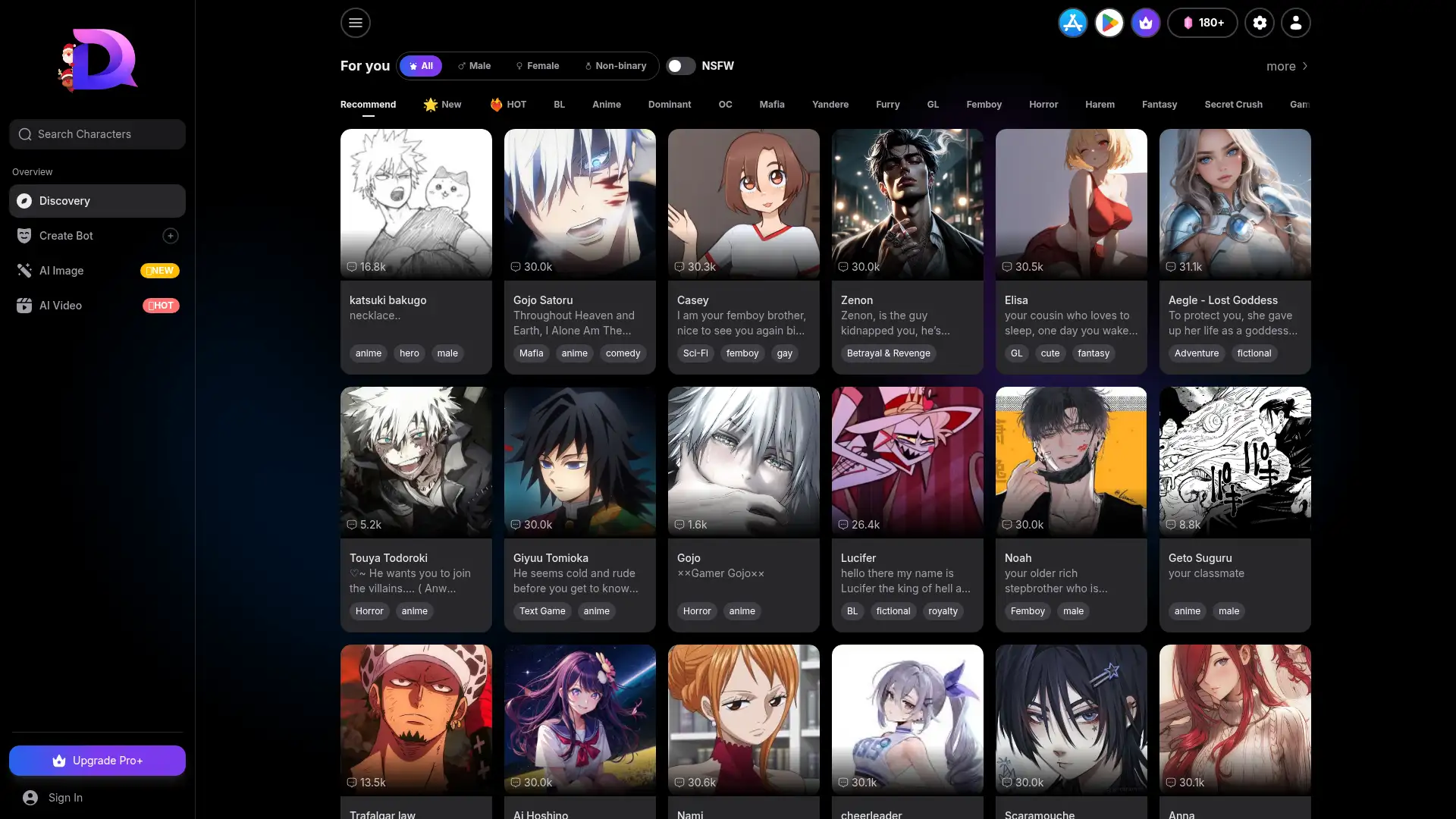This screenshot has width=1456, height=819.
Task: Open the settings gear at top right
Action: coord(1260,23)
